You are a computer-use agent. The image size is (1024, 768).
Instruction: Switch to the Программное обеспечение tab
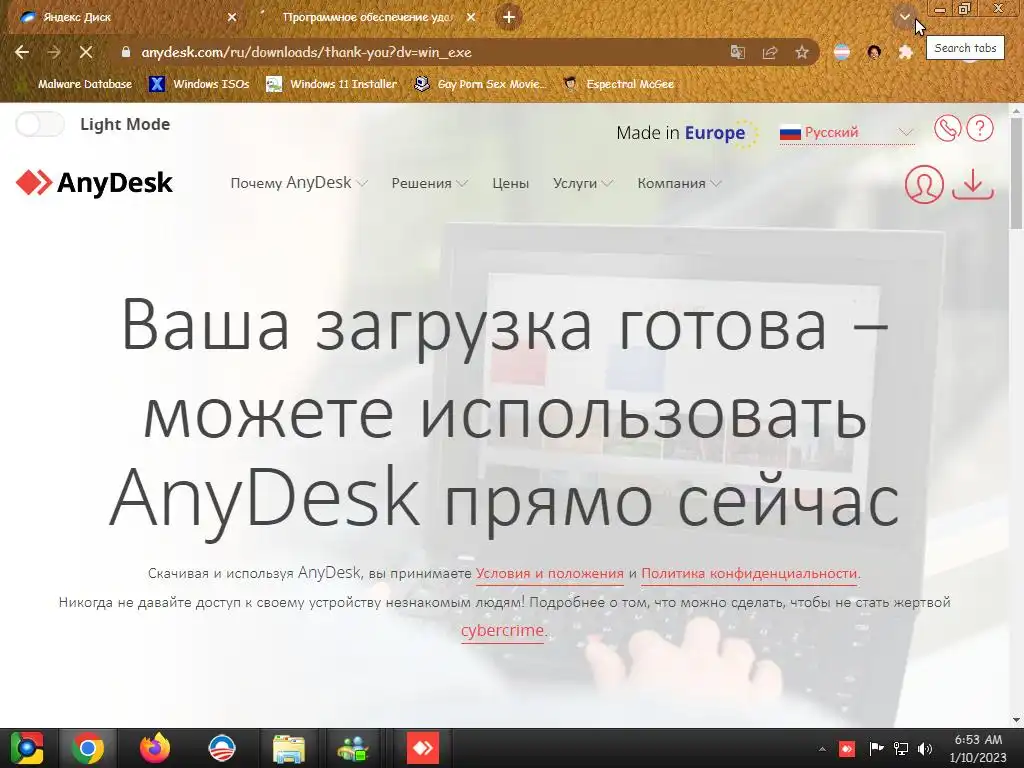[367, 17]
